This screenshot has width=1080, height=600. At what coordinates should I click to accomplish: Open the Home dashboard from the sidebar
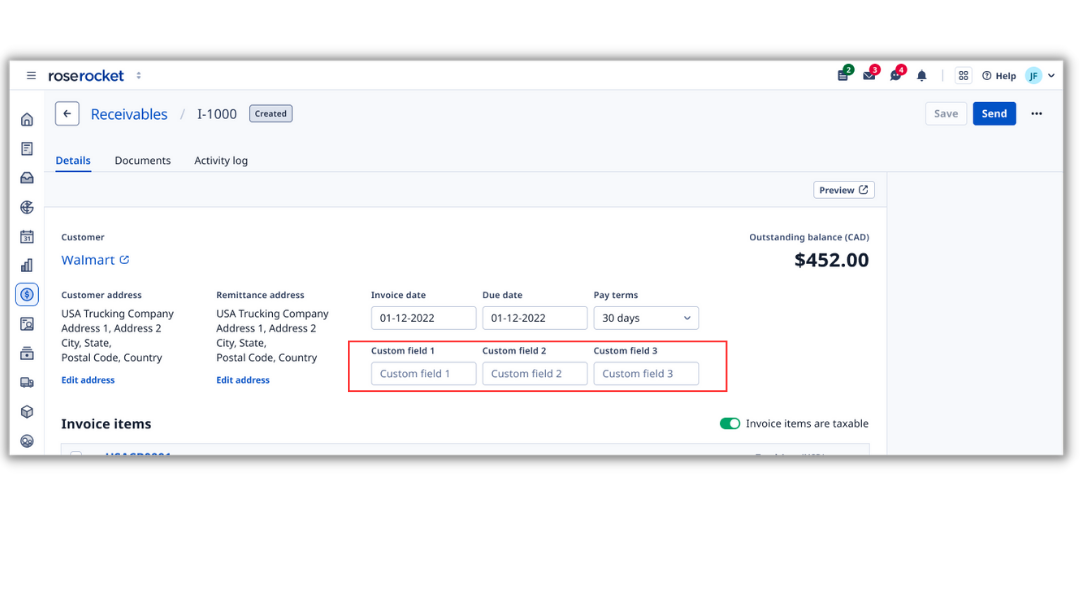(27, 118)
